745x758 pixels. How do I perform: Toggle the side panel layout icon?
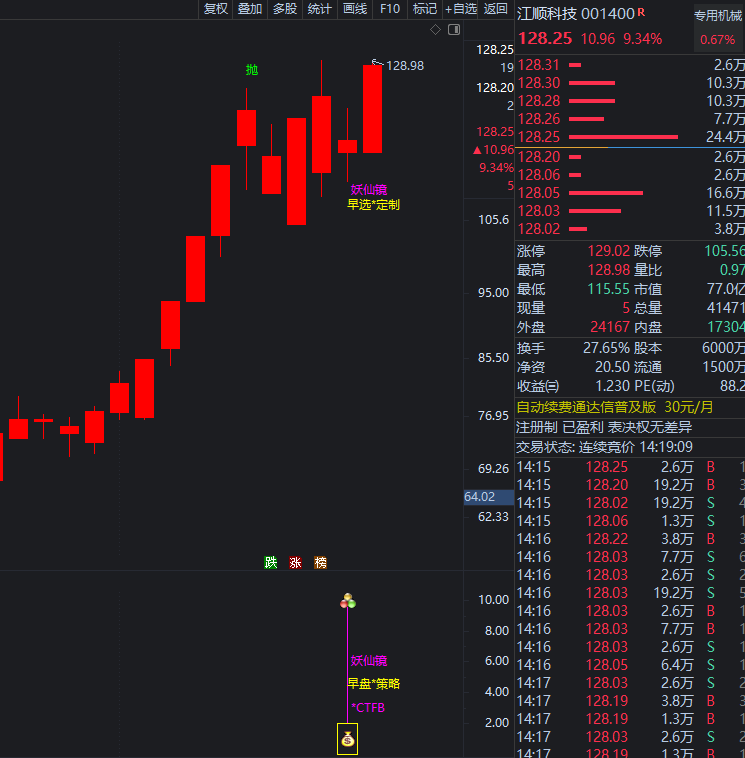453,30
